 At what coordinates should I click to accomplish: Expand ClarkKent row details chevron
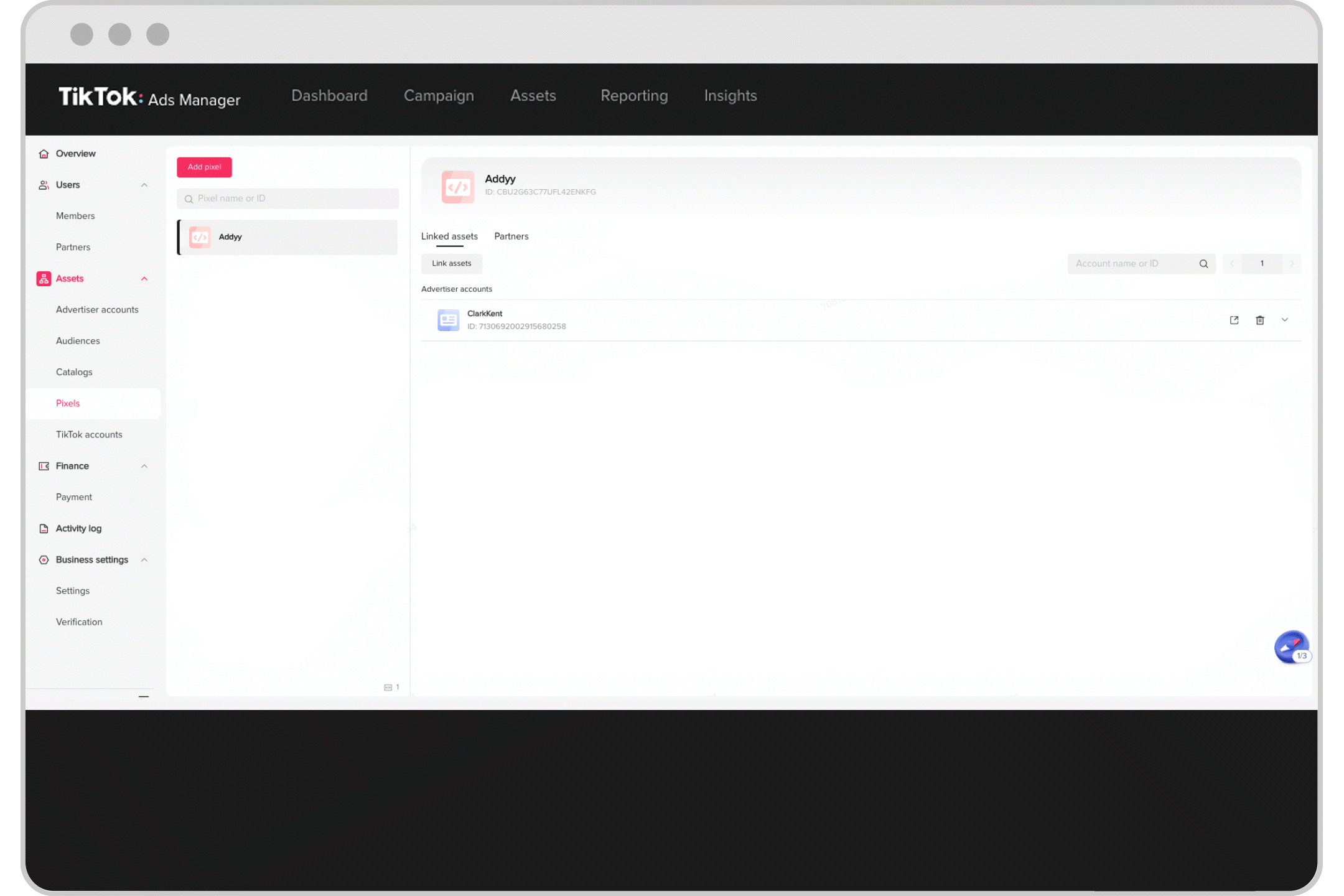coord(1284,320)
